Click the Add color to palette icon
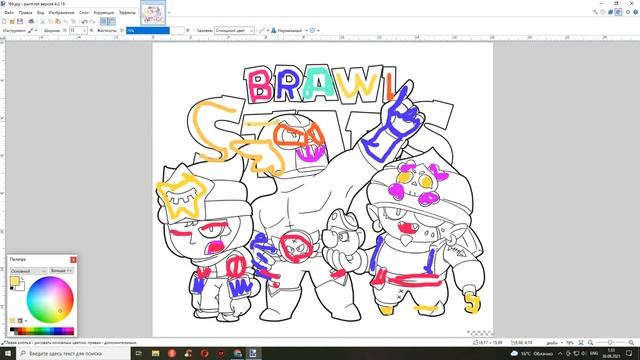The image size is (640, 360). [12, 320]
